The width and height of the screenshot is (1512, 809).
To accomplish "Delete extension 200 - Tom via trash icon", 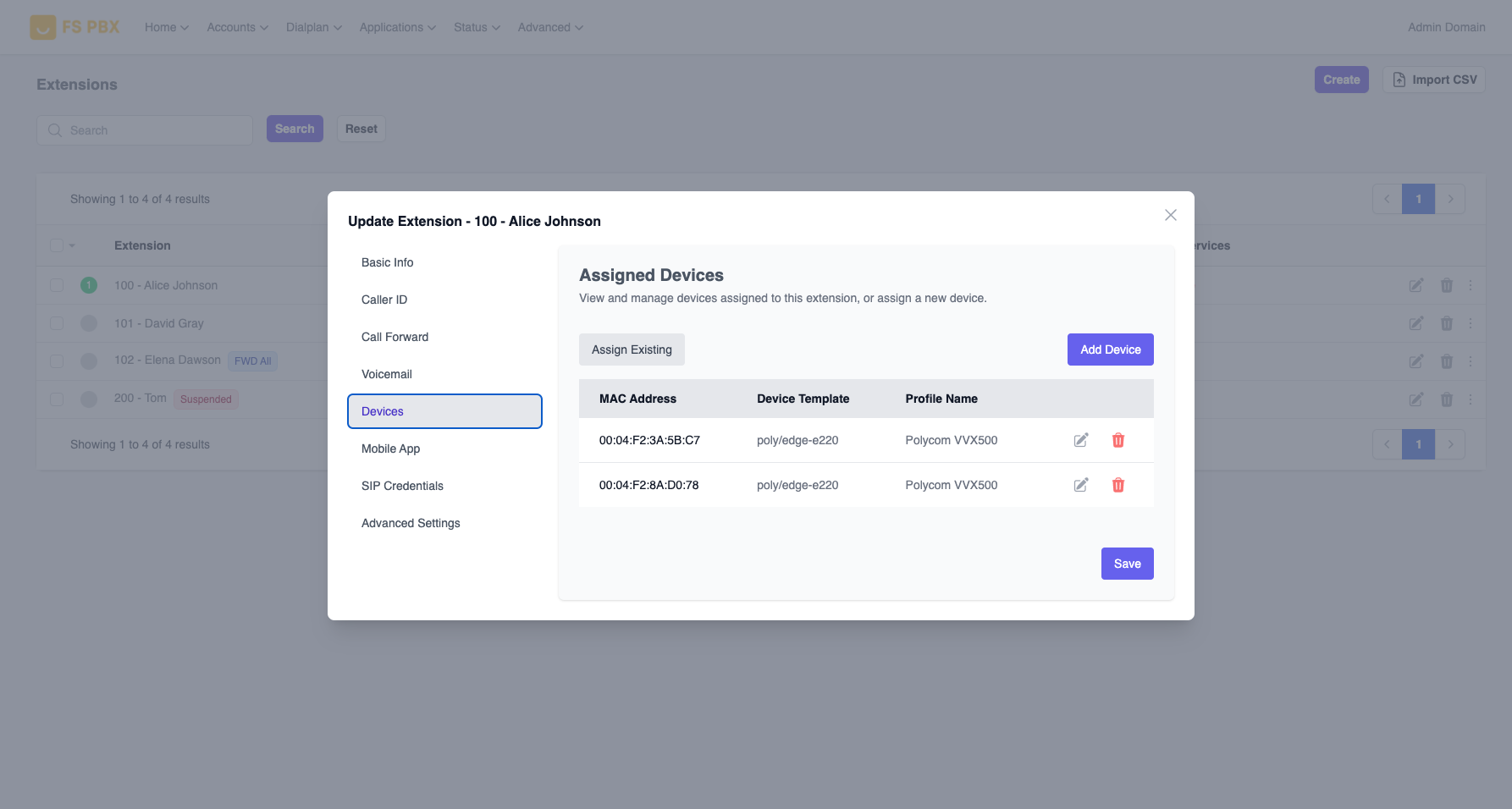I will point(1446,399).
